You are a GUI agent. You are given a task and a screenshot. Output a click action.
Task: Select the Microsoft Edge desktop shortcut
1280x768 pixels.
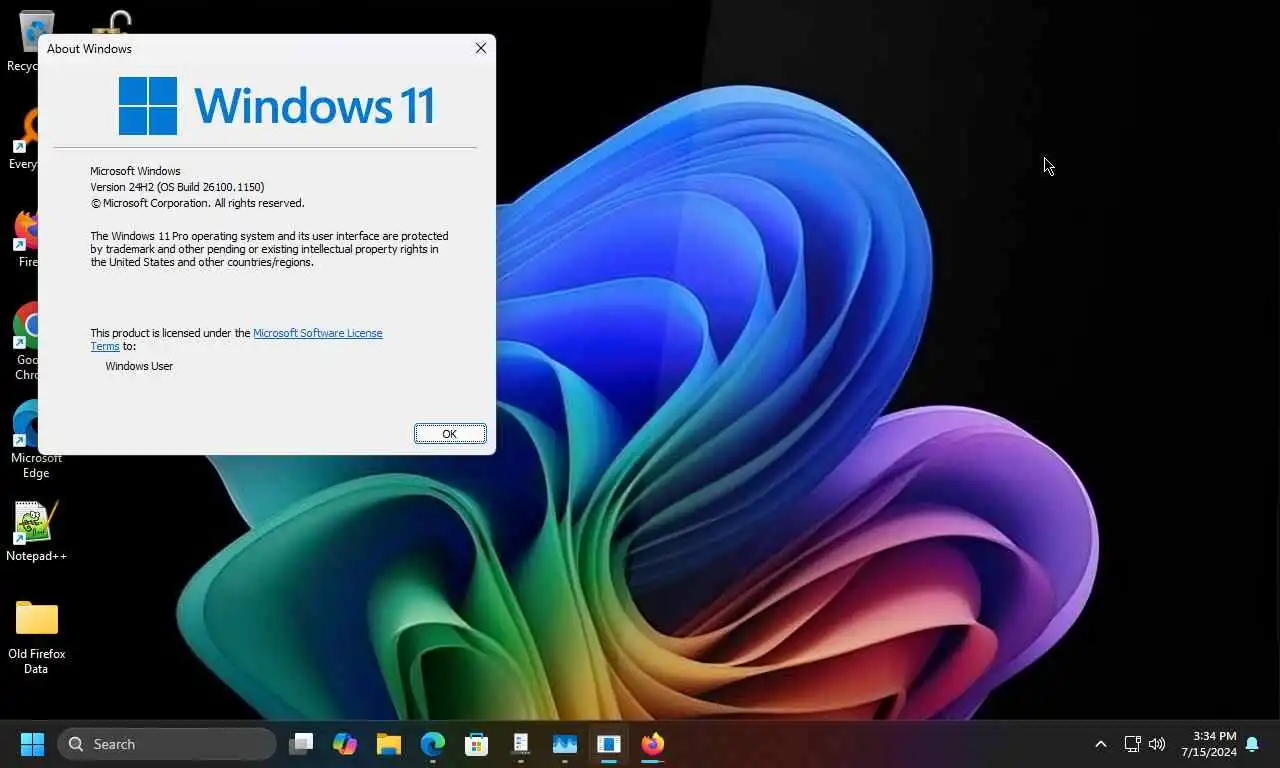(25, 440)
